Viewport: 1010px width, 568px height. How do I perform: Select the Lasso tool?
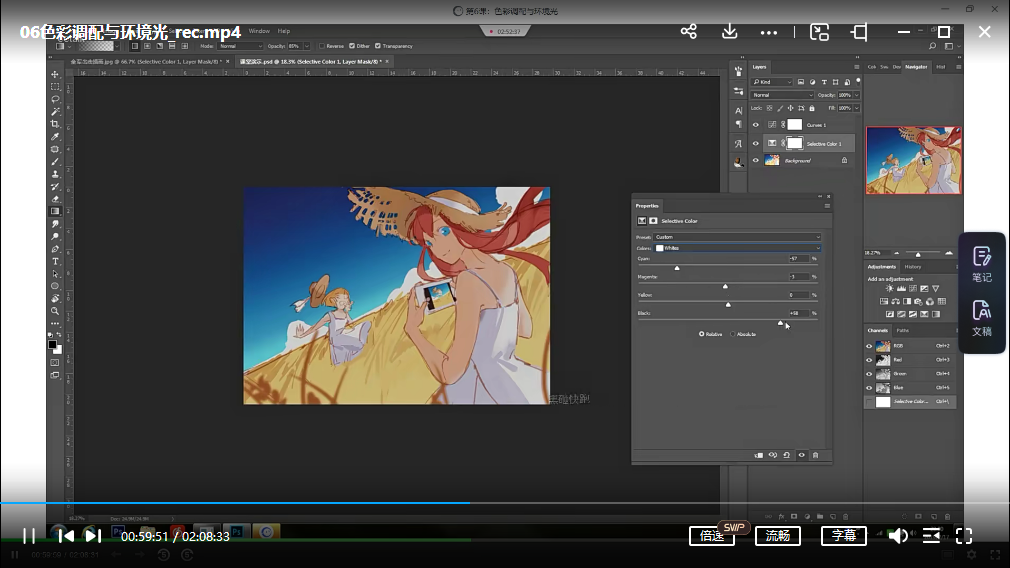click(55, 99)
